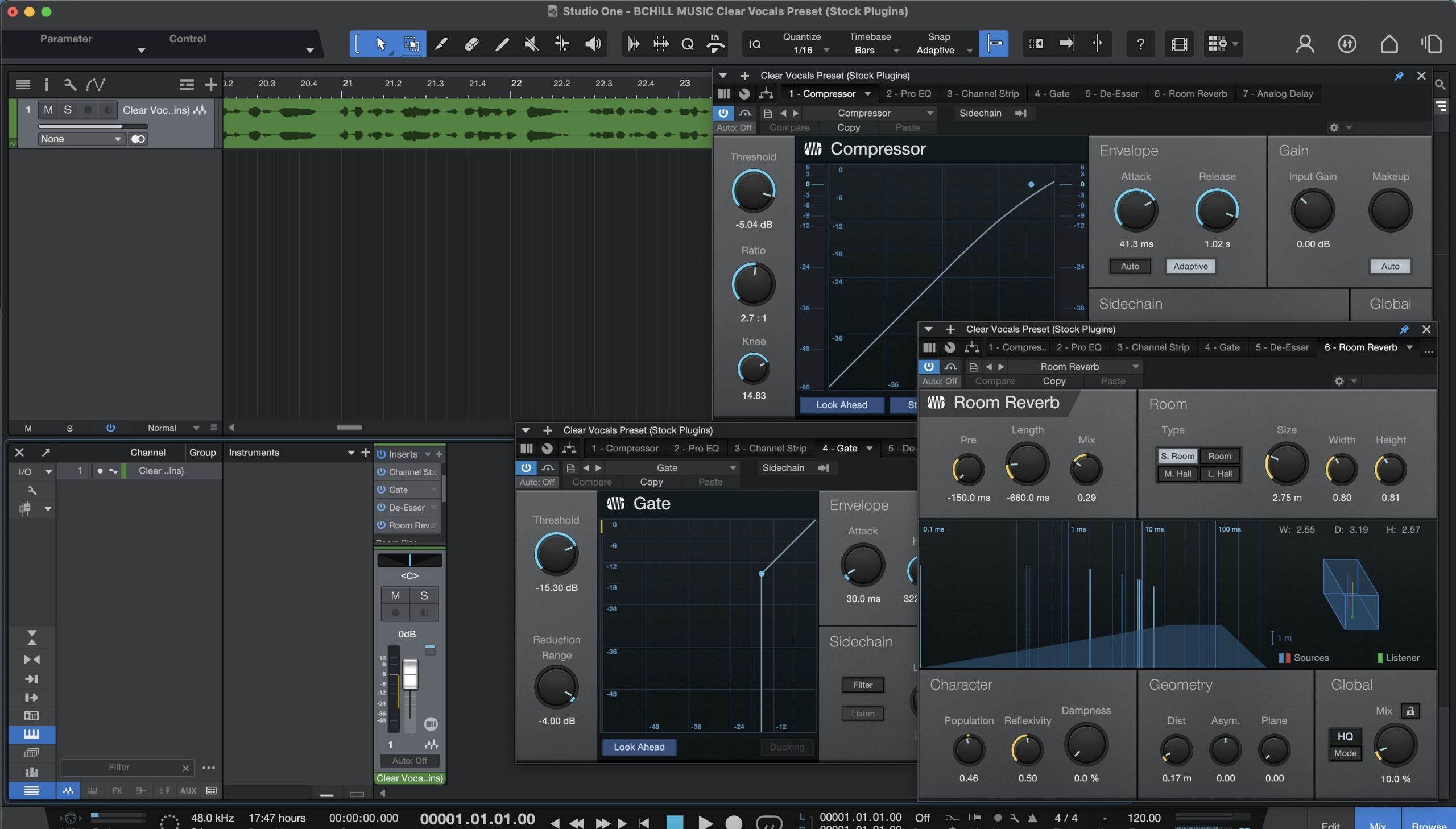Click the mixer Filter input field
The width and height of the screenshot is (1456, 829).
click(x=119, y=768)
